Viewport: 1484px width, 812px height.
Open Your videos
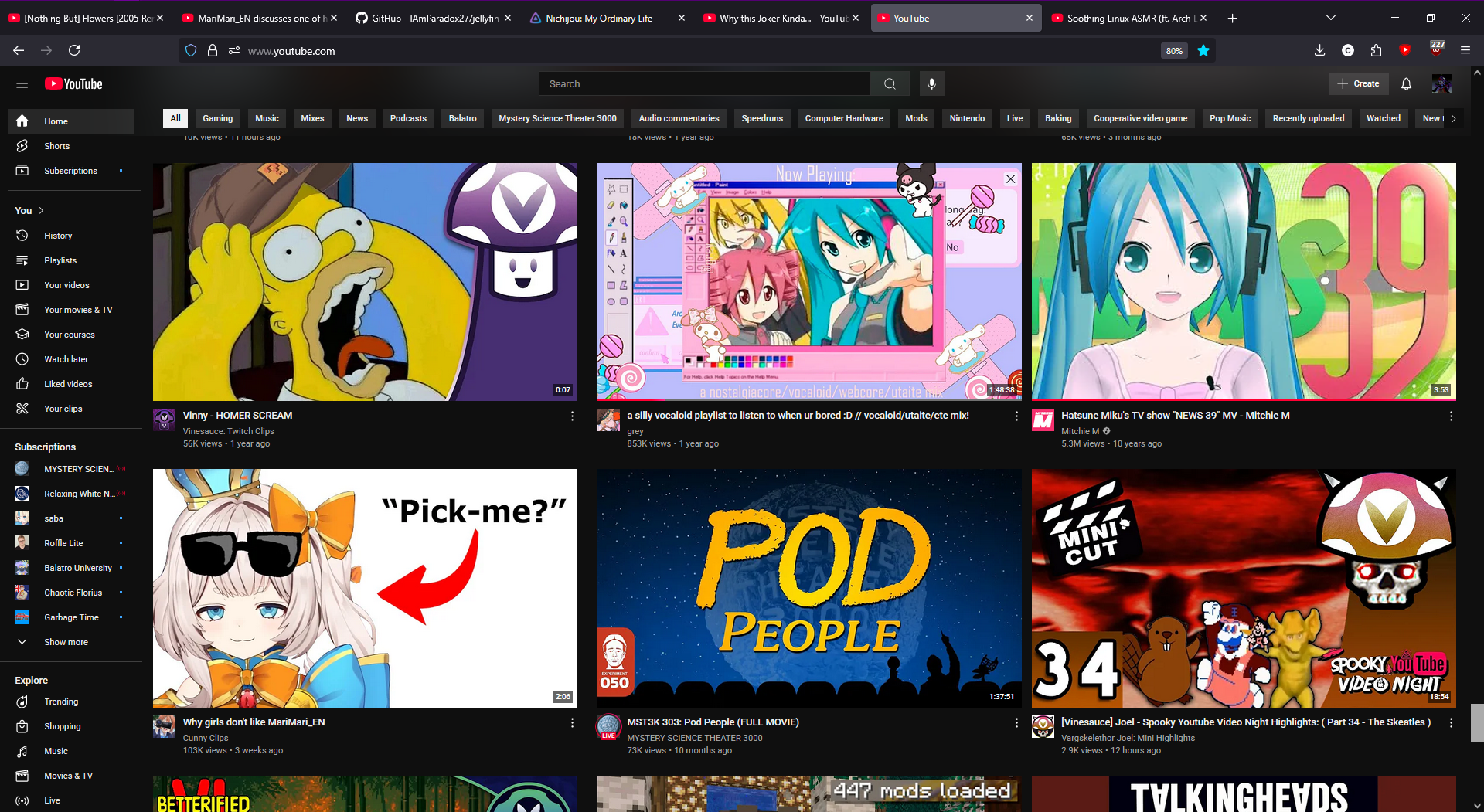(x=70, y=285)
